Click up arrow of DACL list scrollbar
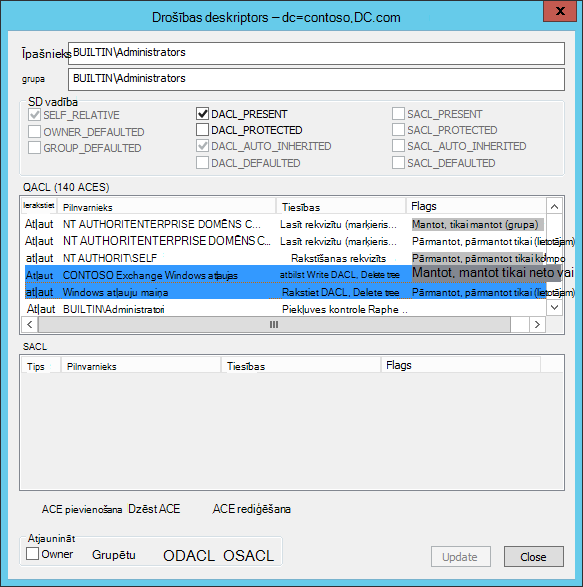Viewport: 583px width, 587px height. click(555, 206)
